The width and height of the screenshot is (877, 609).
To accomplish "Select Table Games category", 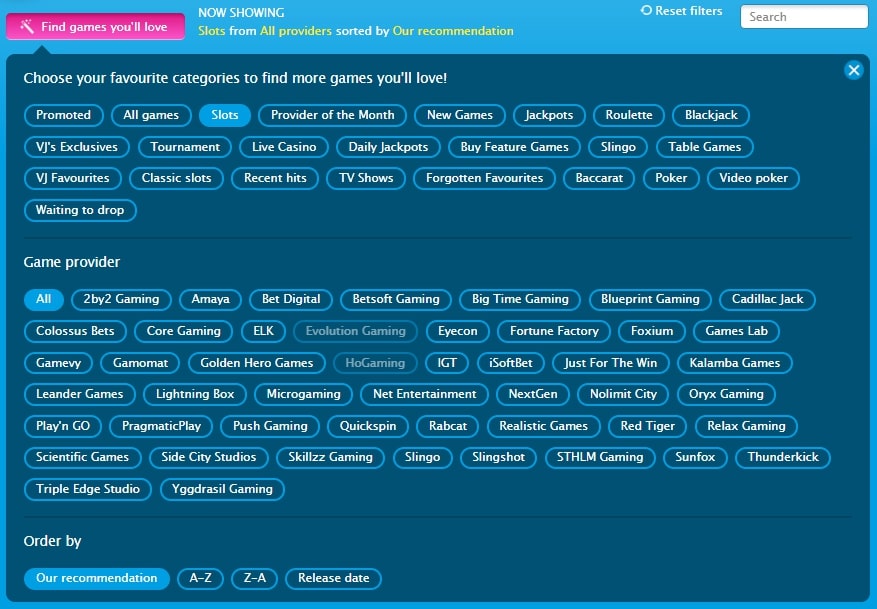I will tap(705, 147).
